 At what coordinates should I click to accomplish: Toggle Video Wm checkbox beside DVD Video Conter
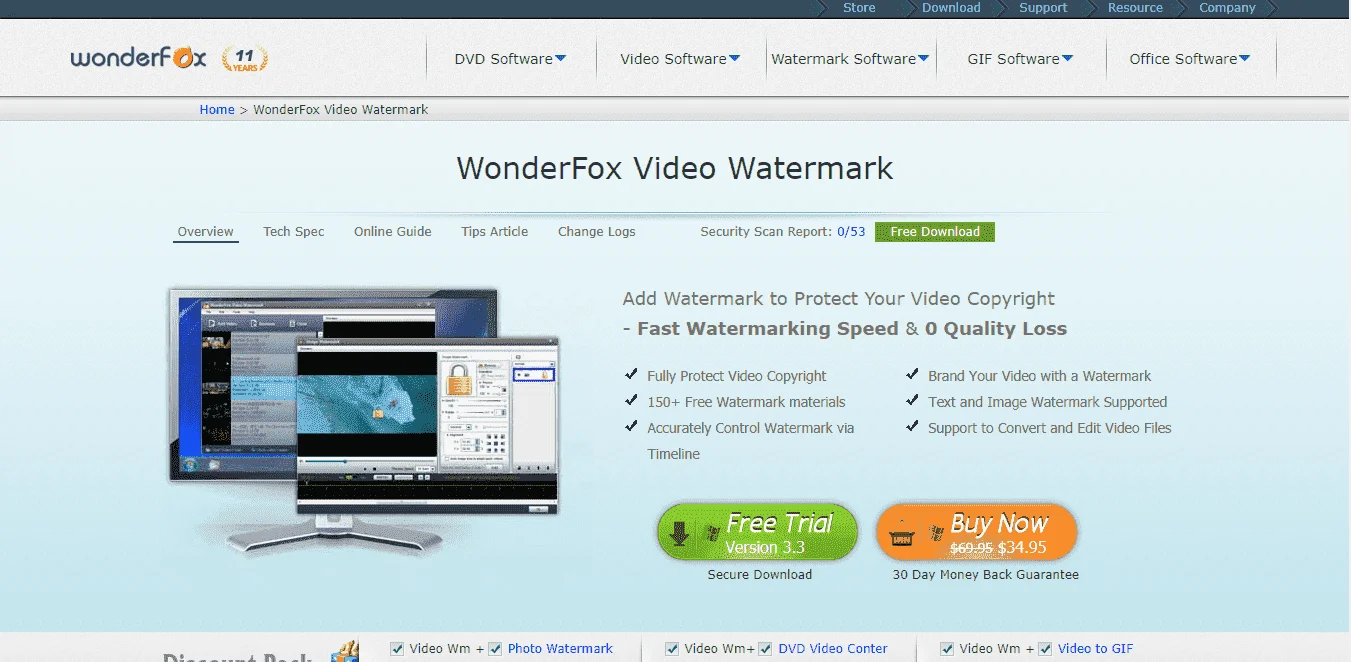click(x=672, y=649)
